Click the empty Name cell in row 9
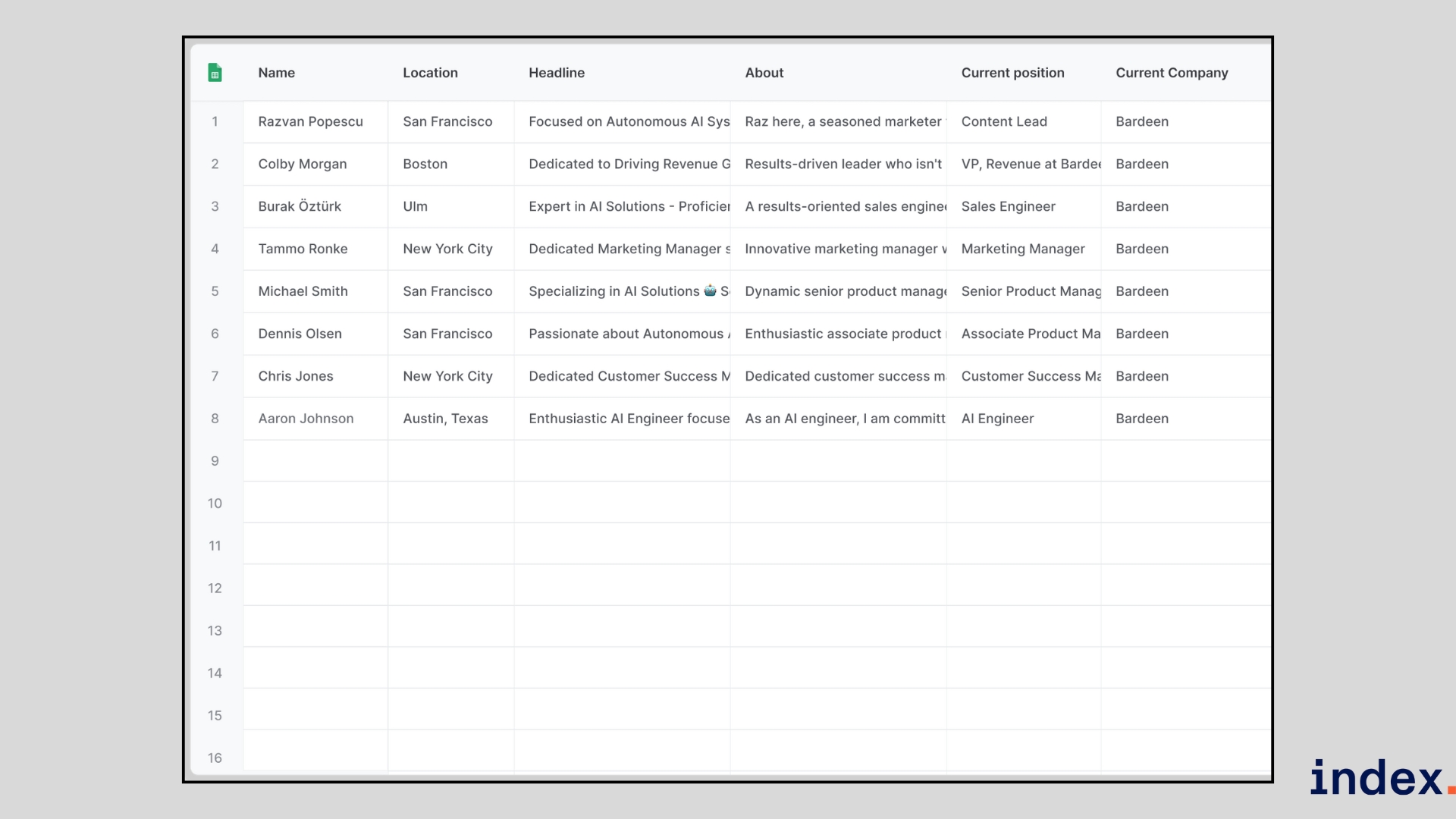The height and width of the screenshot is (819, 1456). (315, 461)
